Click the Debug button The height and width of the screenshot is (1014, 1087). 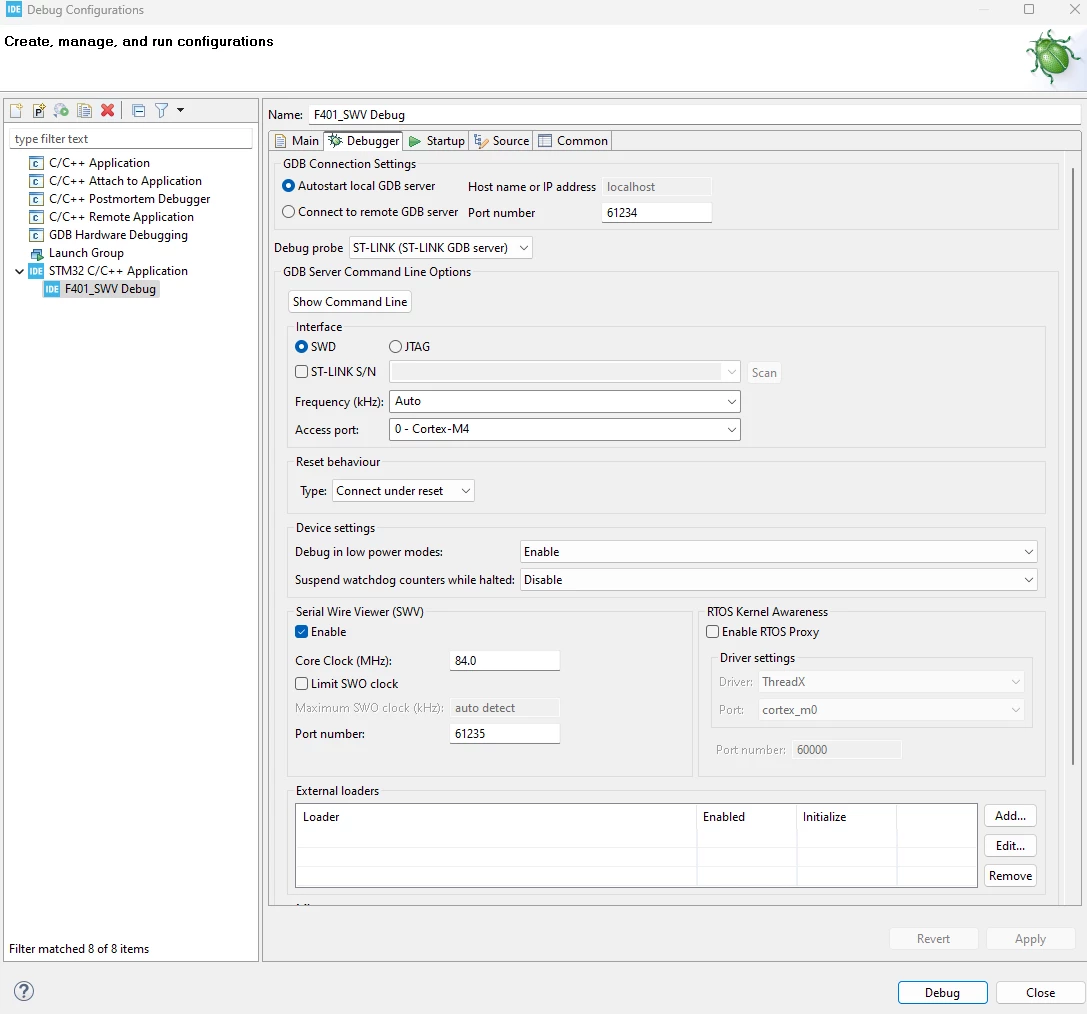click(x=942, y=993)
